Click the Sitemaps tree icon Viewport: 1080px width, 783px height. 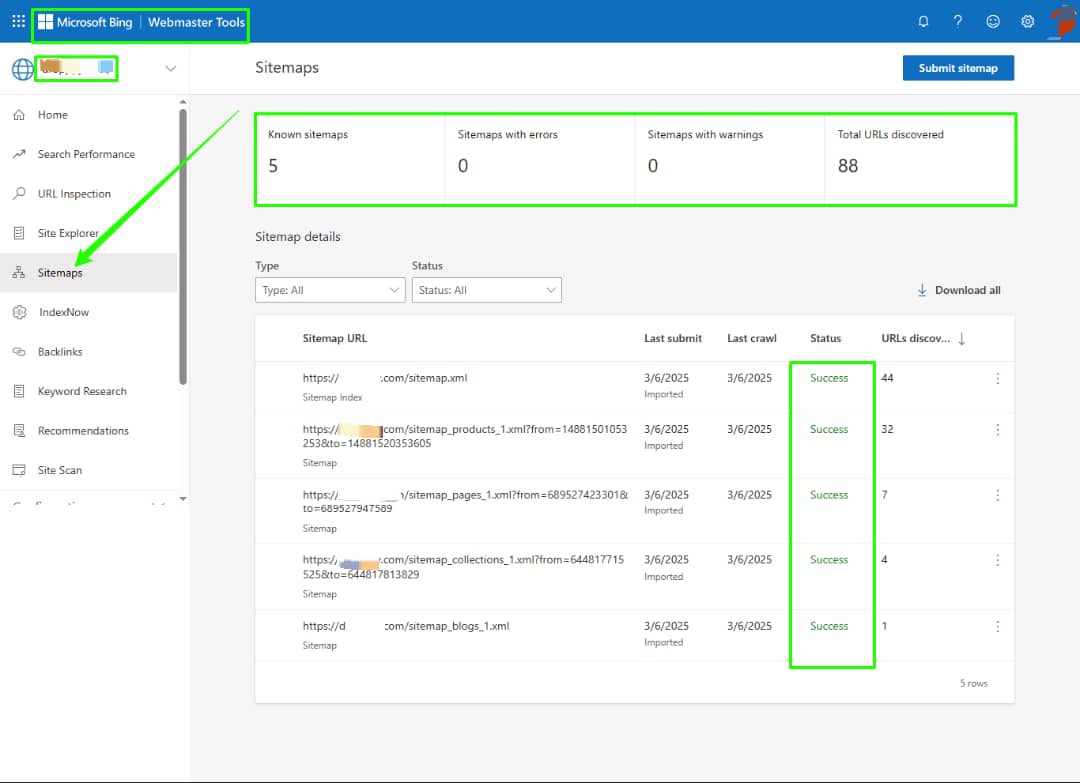[x=19, y=273]
